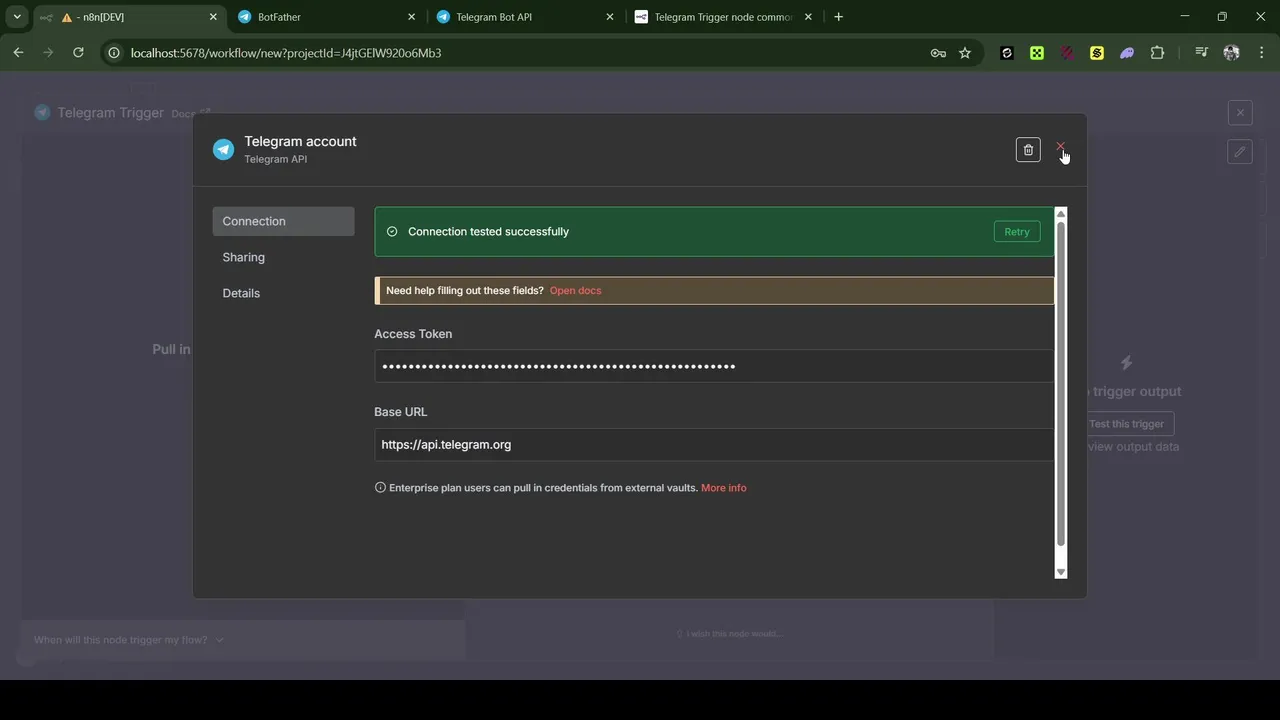Viewport: 1280px width, 720px height.
Task: View site information icon in address bar
Action: (x=114, y=53)
